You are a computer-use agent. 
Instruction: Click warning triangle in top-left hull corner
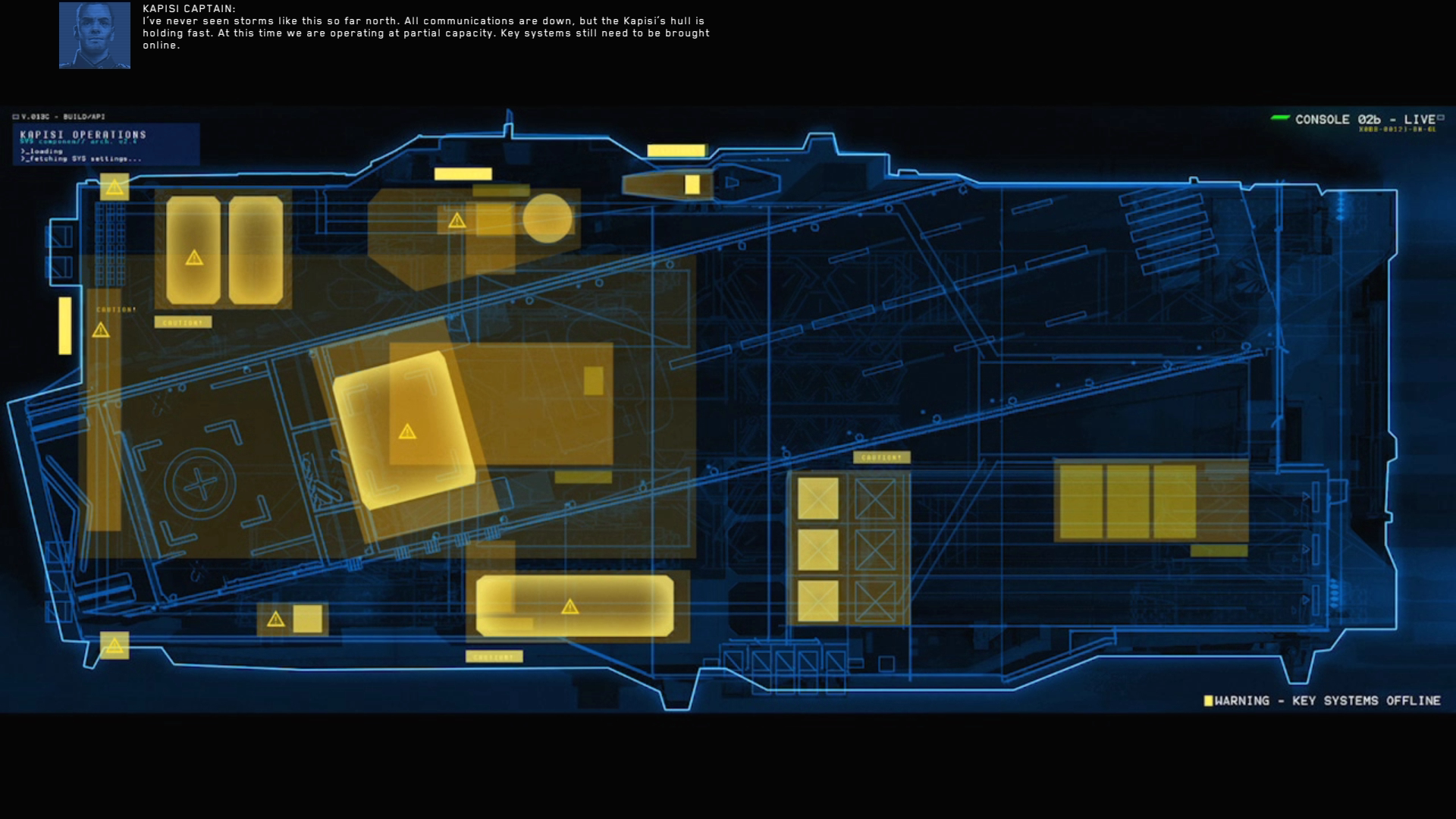[x=115, y=187]
